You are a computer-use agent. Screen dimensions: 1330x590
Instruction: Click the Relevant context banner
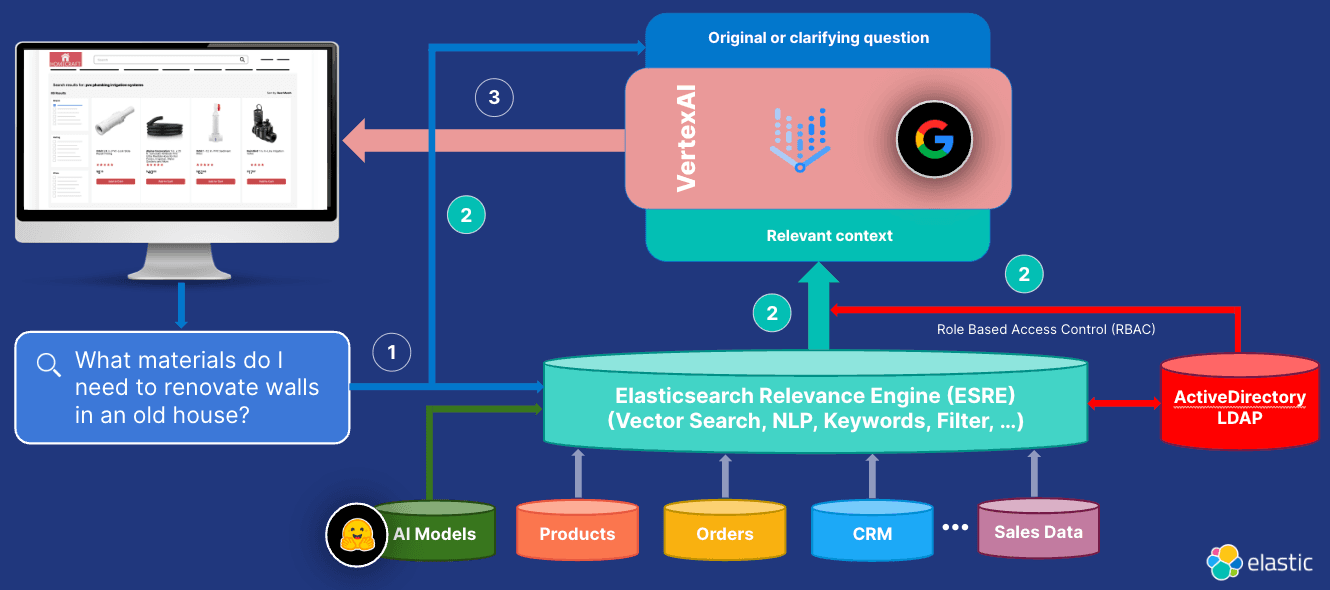tap(829, 235)
